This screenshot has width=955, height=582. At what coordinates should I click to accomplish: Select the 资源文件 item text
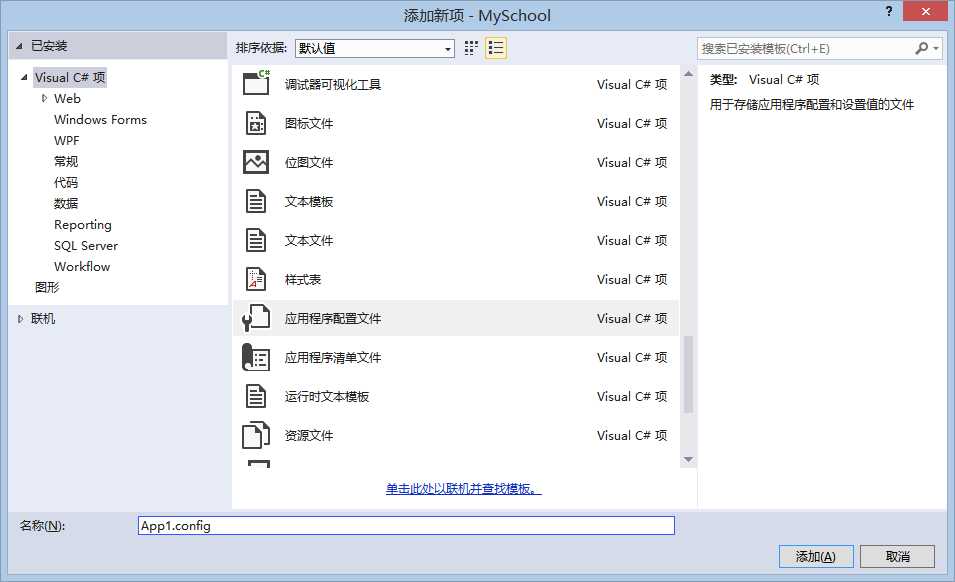[309, 435]
